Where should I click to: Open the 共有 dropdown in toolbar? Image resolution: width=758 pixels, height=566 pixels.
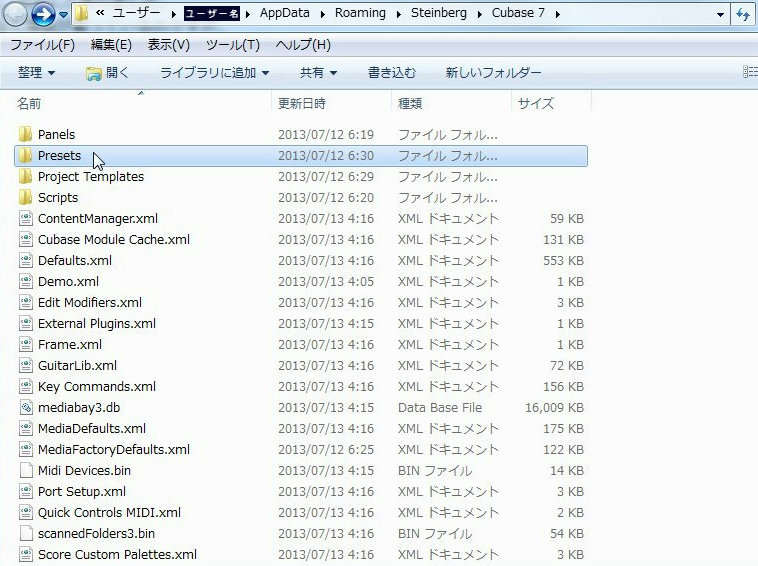(x=318, y=73)
